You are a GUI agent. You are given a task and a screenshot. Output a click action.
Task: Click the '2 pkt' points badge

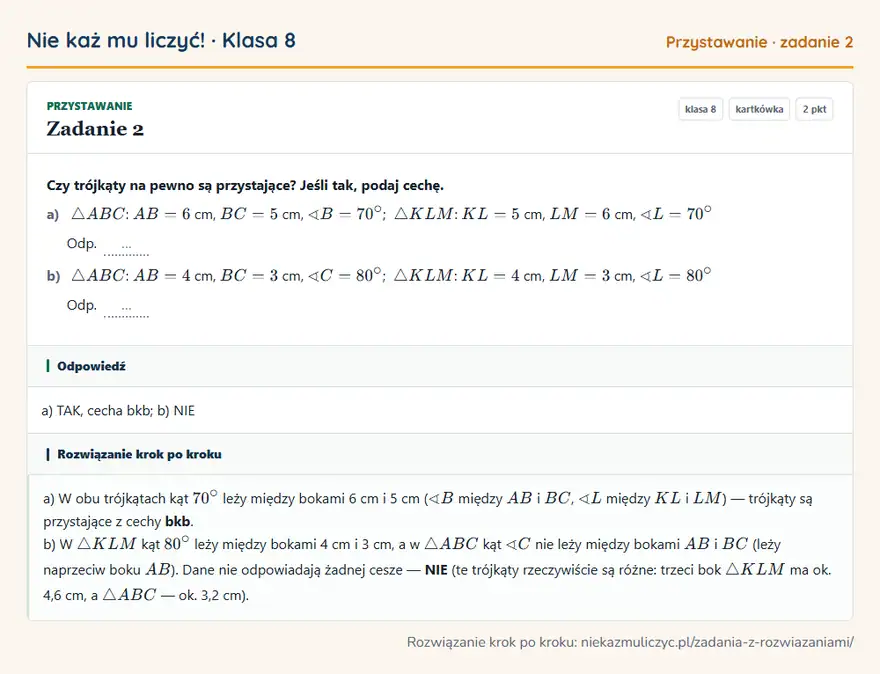pos(814,109)
